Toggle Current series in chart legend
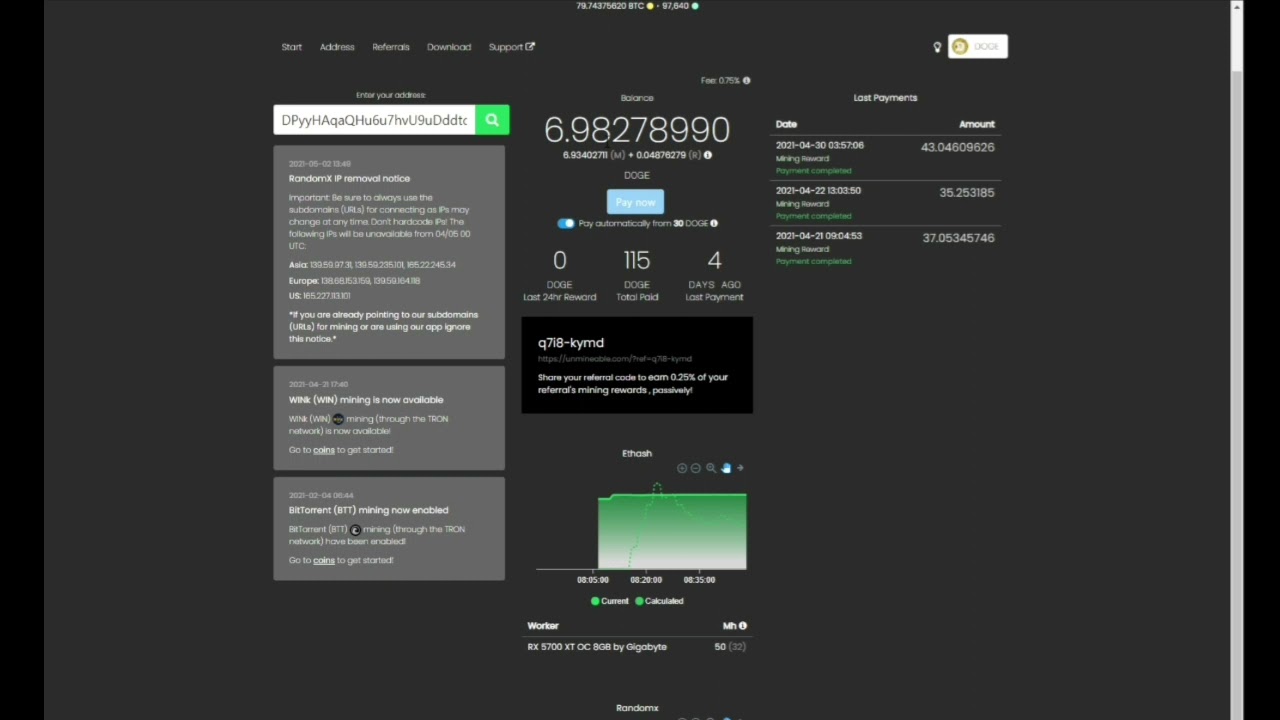This screenshot has height=720, width=1280. [610, 601]
